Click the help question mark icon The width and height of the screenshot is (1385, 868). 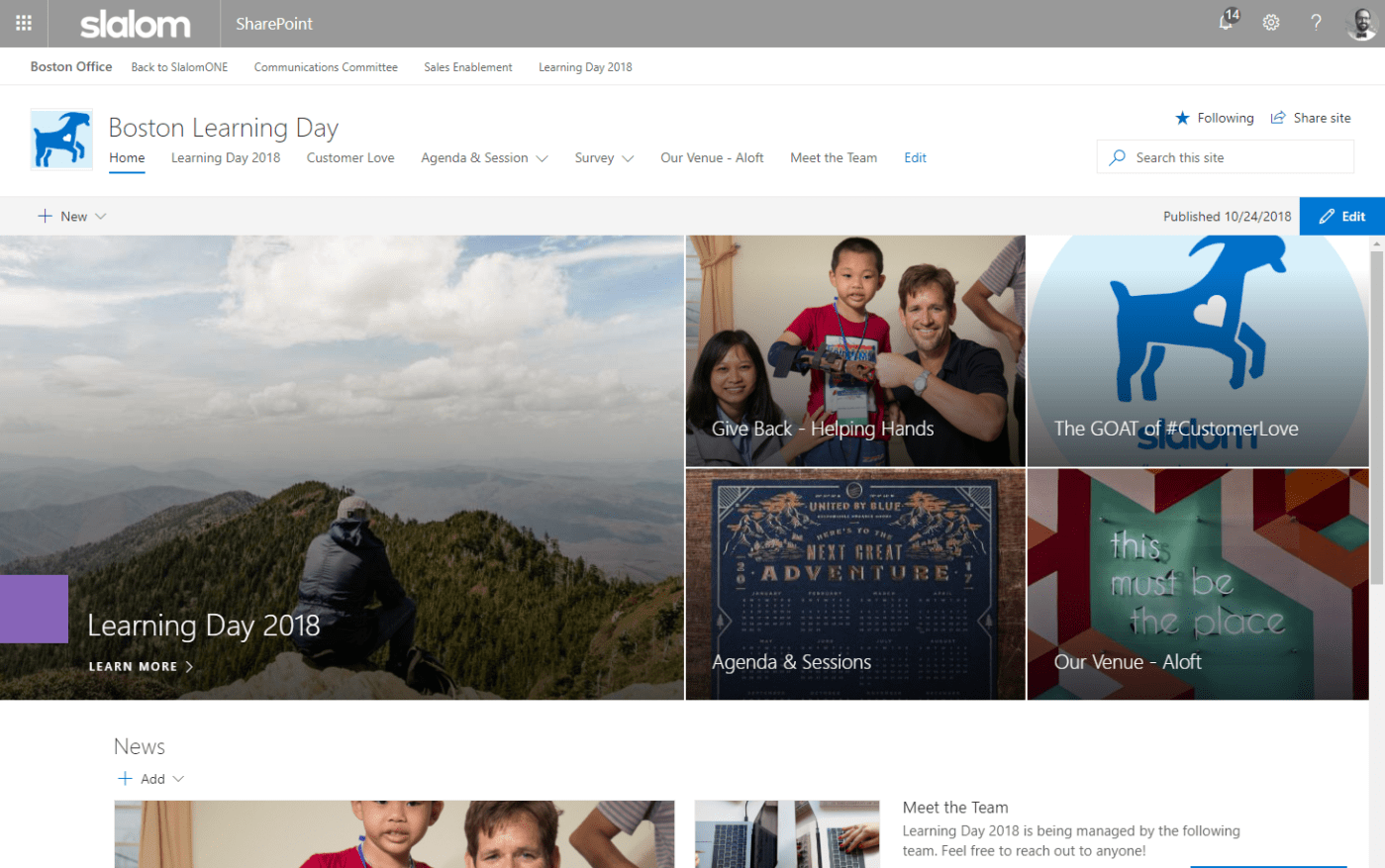tap(1316, 23)
